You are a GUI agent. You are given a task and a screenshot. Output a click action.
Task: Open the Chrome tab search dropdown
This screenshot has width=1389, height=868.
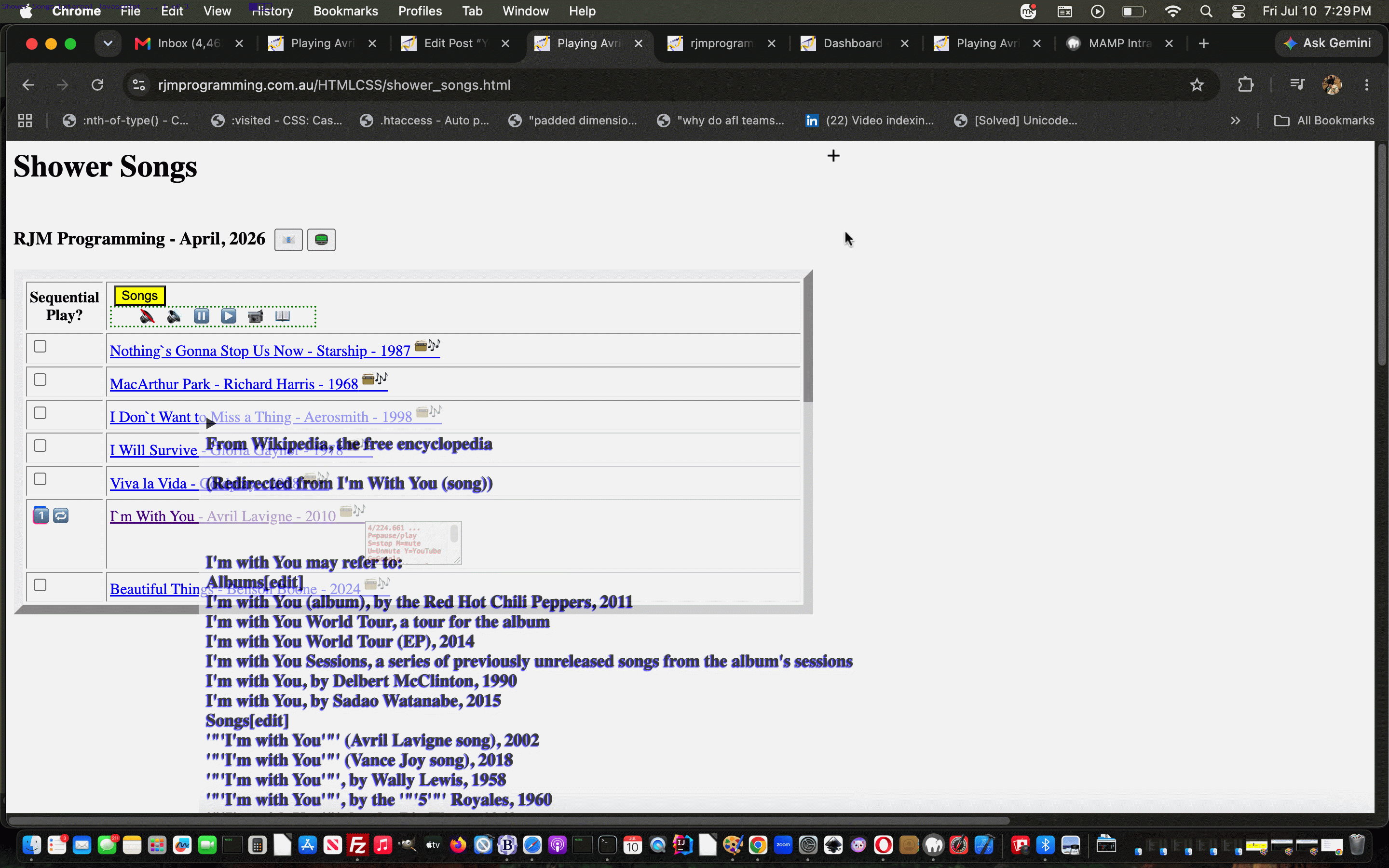pos(108,43)
